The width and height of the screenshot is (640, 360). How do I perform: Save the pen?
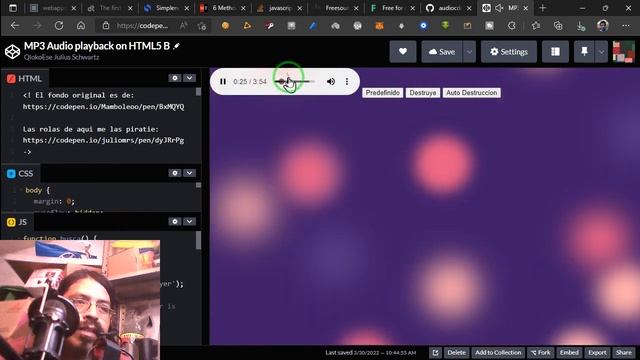(442, 51)
